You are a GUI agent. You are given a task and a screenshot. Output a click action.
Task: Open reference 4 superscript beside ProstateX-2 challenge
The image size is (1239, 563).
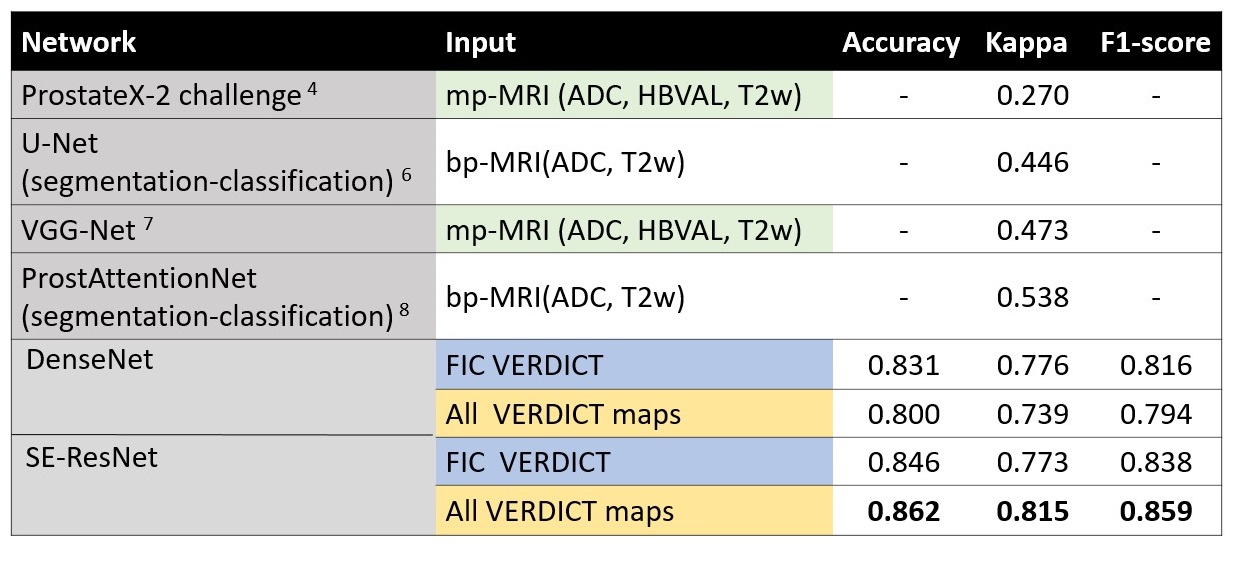[x=311, y=89]
